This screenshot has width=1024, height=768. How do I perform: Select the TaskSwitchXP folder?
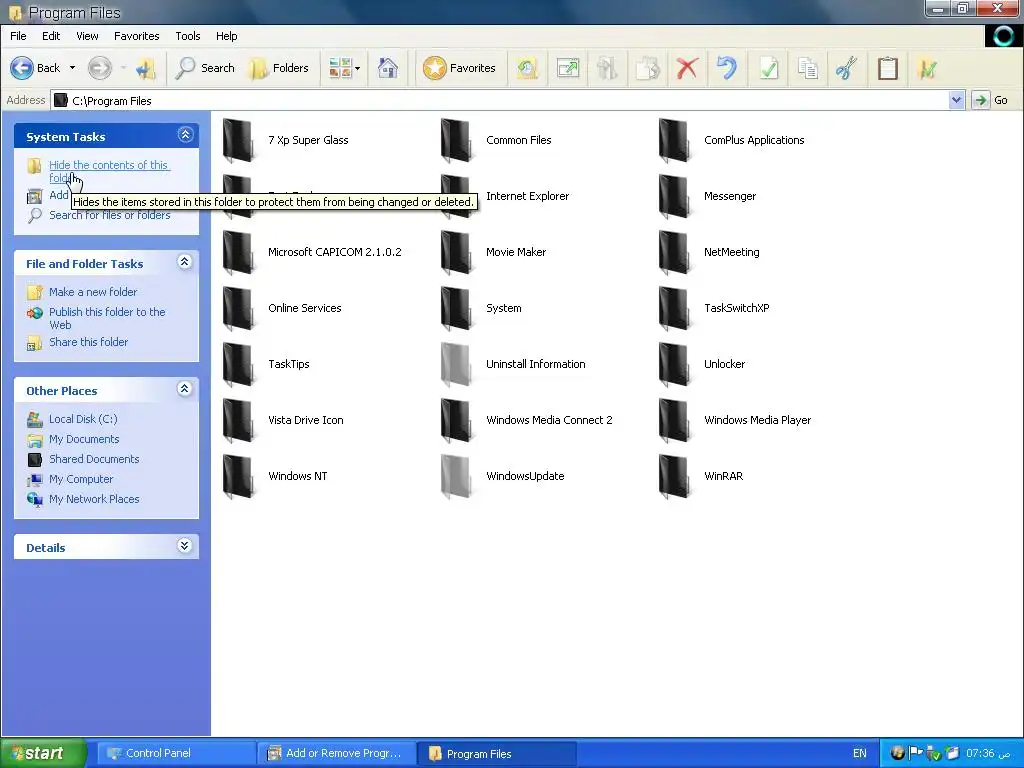pyautogui.click(x=714, y=308)
